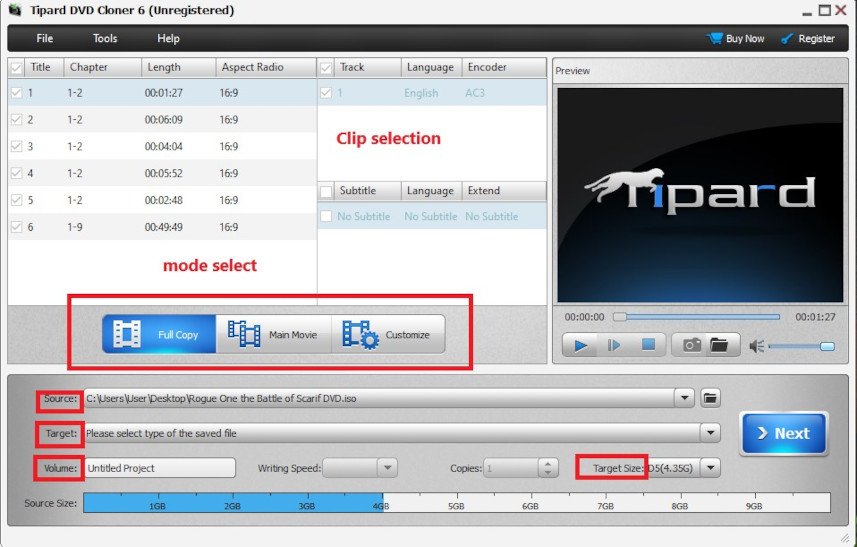Select the Main Movie copy mode
Viewport: 857px width, 547px height.
pos(273,334)
